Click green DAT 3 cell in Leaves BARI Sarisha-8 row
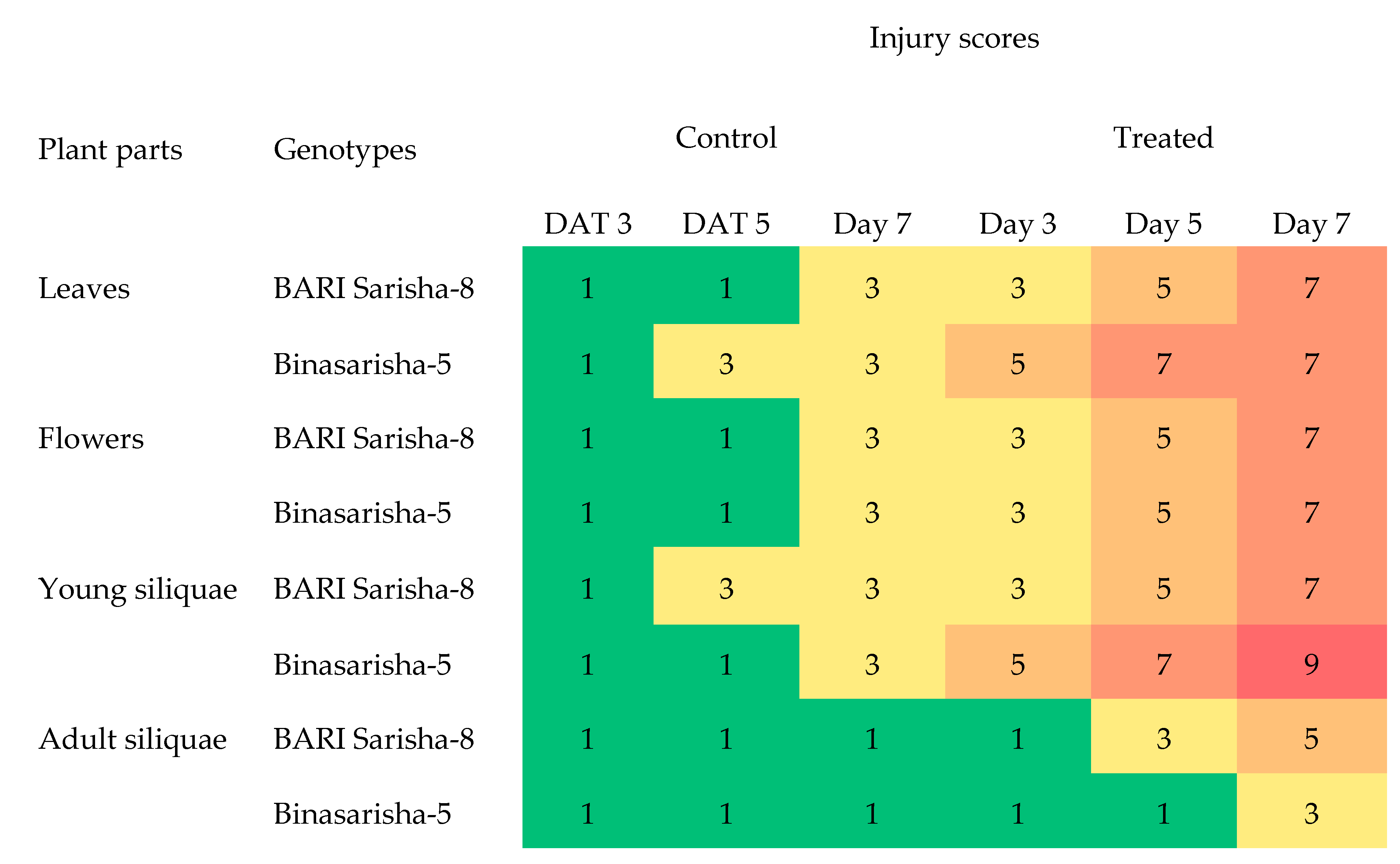This screenshot has height=864, width=1400. click(x=587, y=288)
